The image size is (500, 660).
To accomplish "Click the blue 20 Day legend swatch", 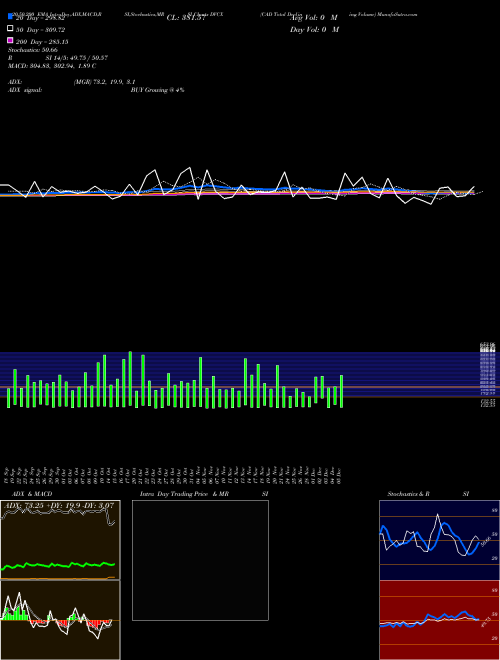I will point(10,17).
